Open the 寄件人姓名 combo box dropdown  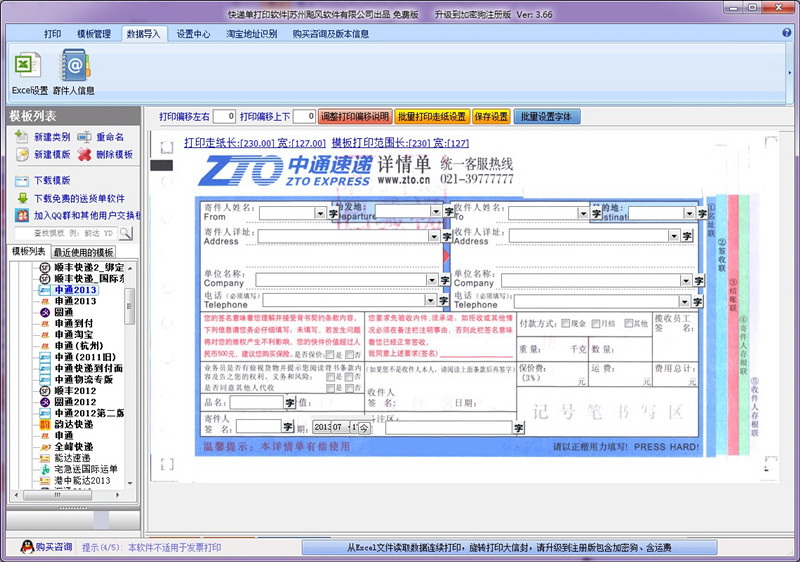[320, 213]
